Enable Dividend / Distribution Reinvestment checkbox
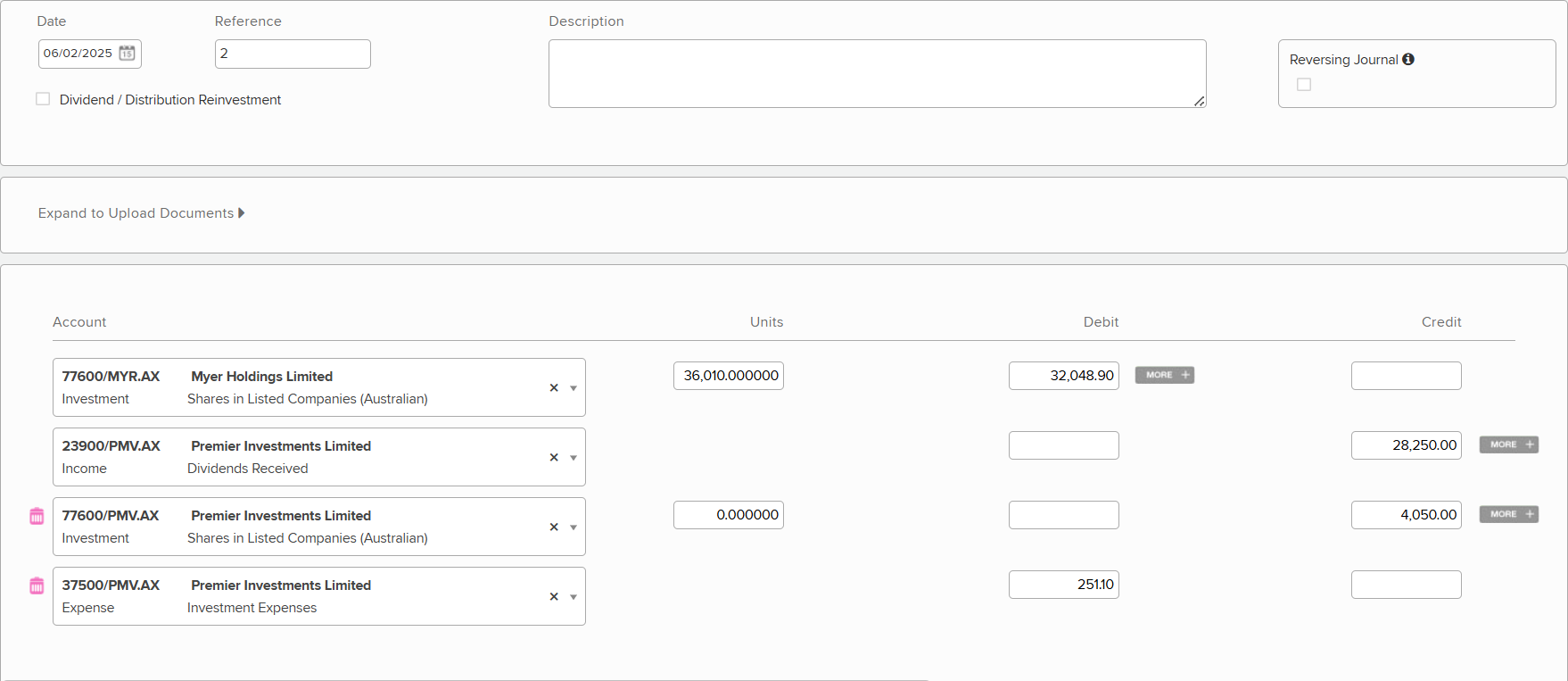 click(x=43, y=99)
